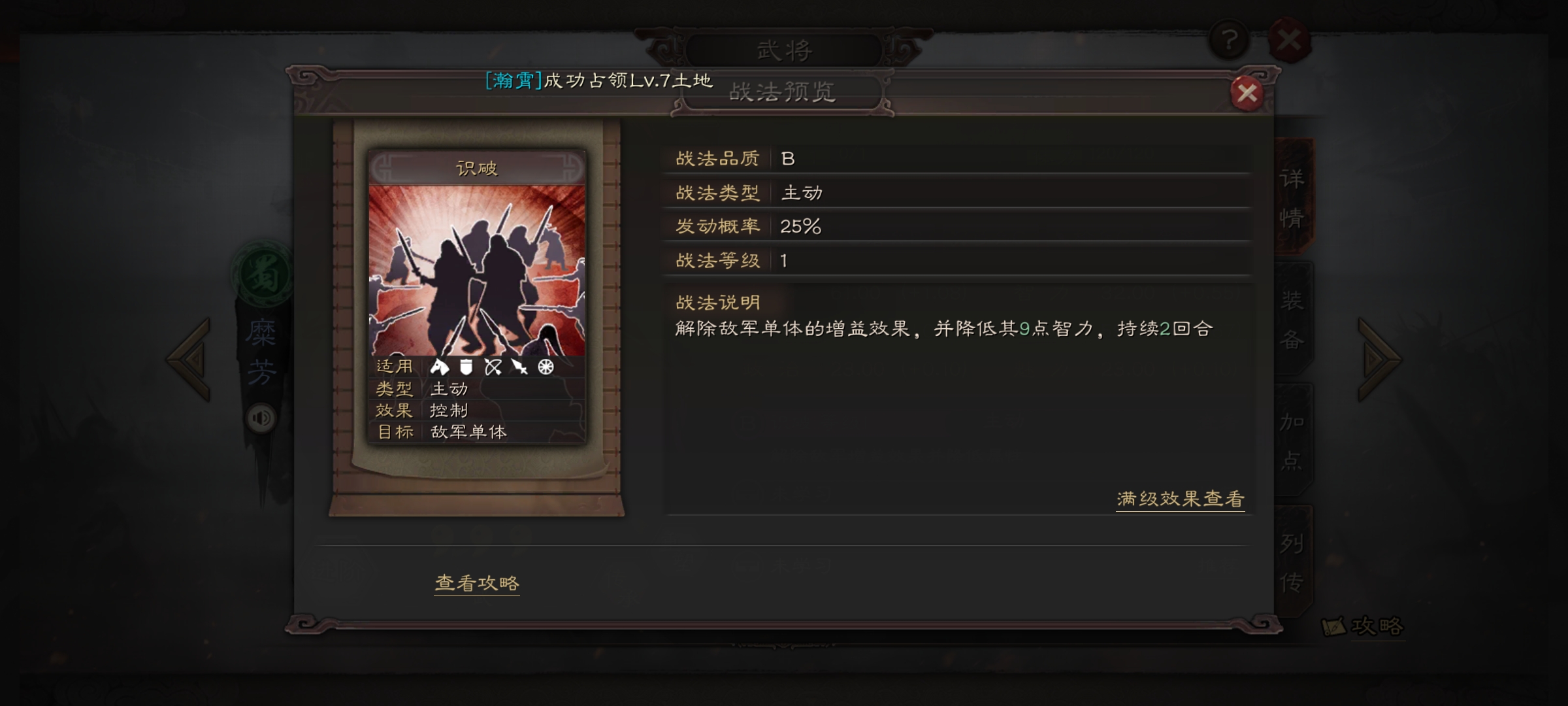
Task: Open the 满级效果查看 max level link
Action: point(1181,499)
